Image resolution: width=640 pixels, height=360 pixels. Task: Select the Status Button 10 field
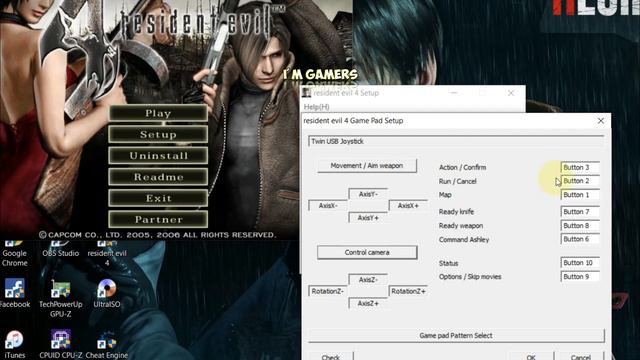(x=580, y=263)
